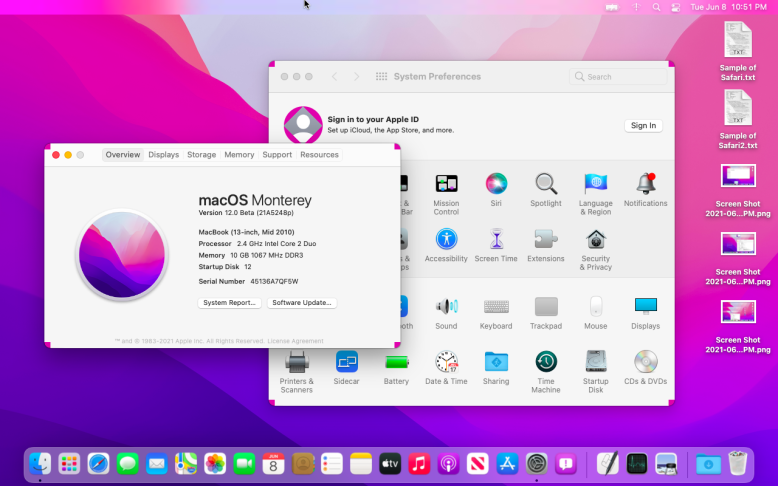This screenshot has width=778, height=486.
Task: Open the License Agreement link
Action: pos(295,341)
